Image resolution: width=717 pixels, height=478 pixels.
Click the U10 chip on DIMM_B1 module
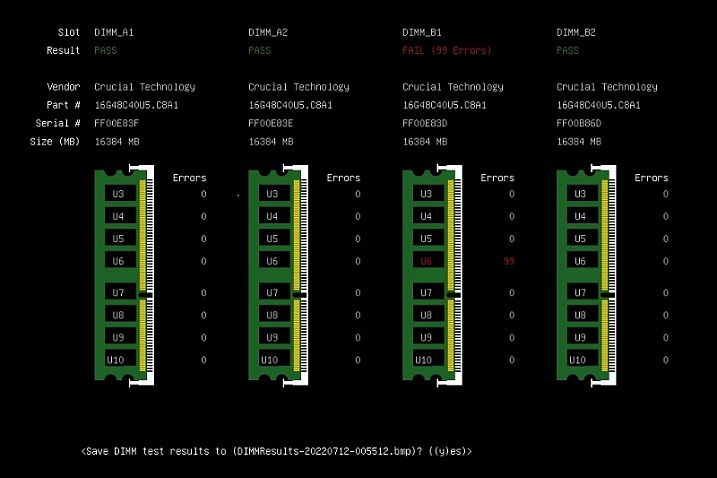pos(428,359)
